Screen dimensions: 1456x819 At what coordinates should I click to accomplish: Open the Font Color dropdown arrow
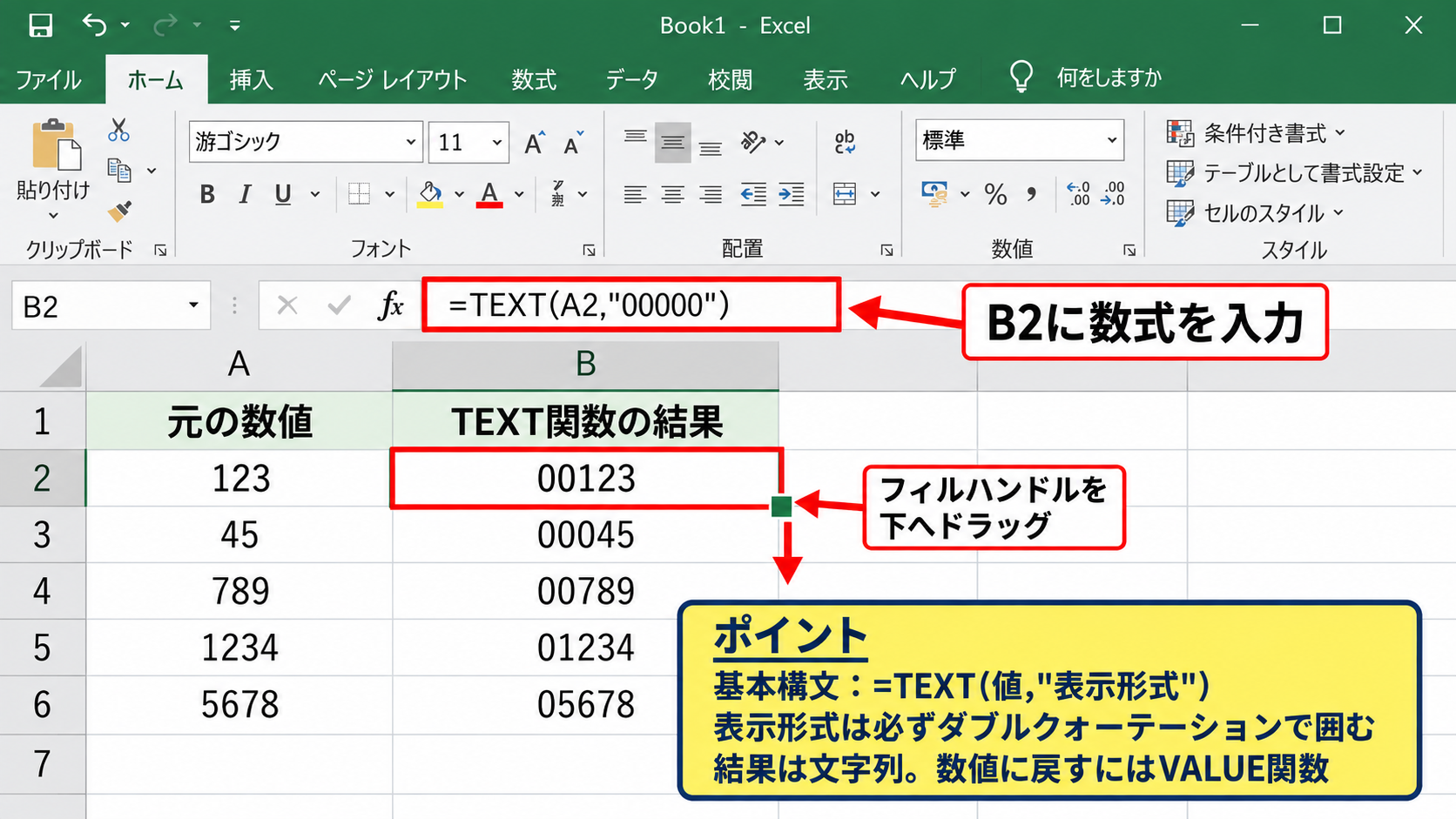click(x=519, y=194)
